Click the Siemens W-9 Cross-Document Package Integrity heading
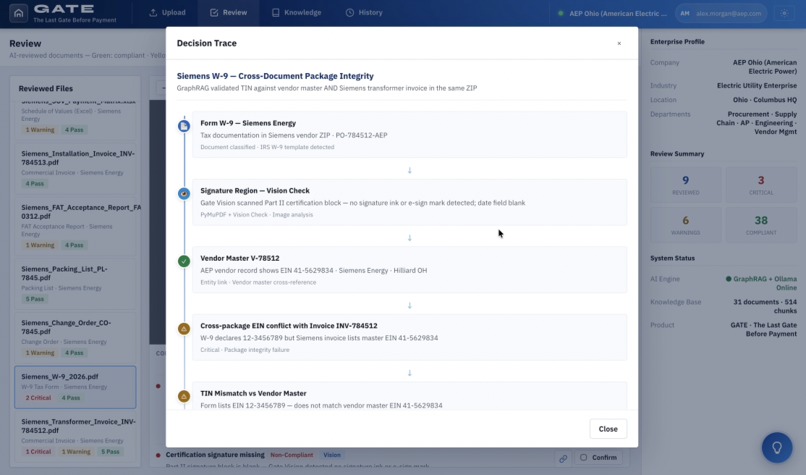The width and height of the screenshot is (806, 475). pyautogui.click(x=275, y=76)
